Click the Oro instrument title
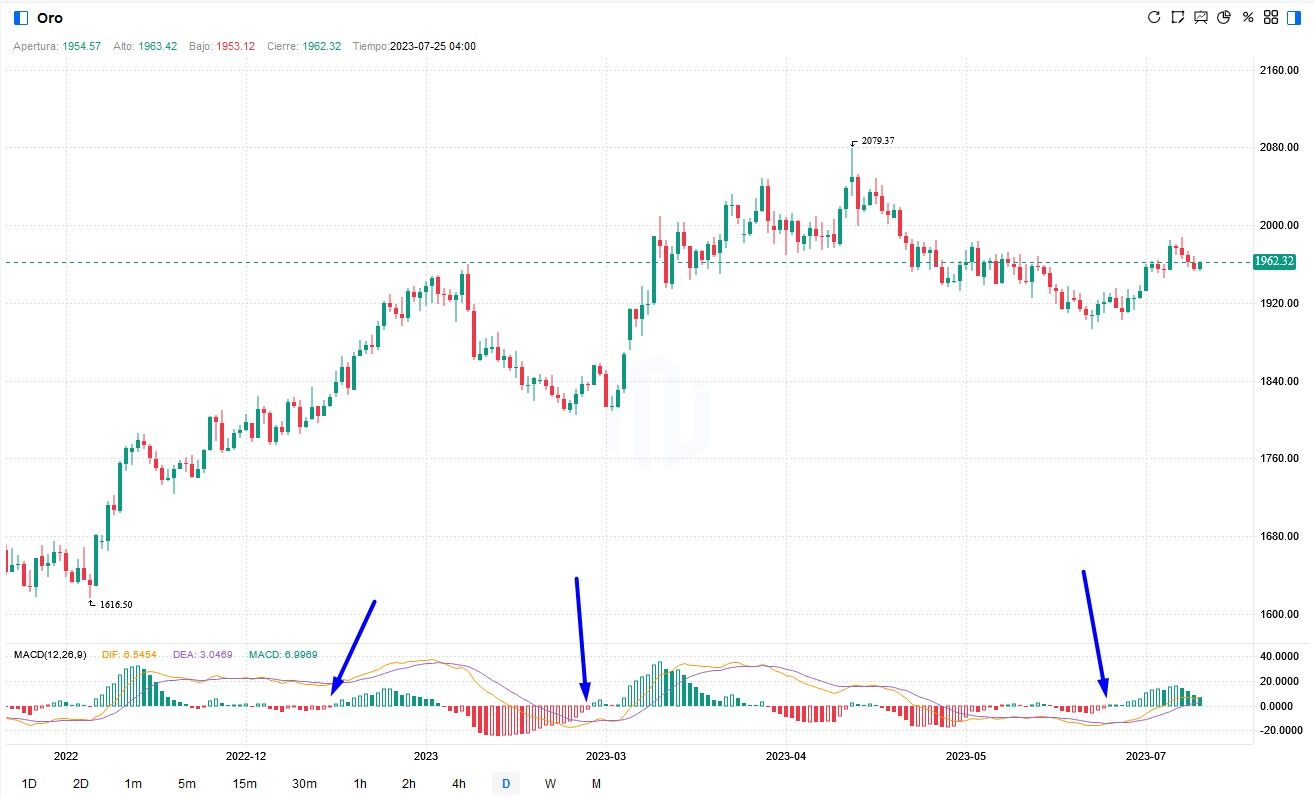Image resolution: width=1314 pixels, height=798 pixels. [50, 18]
